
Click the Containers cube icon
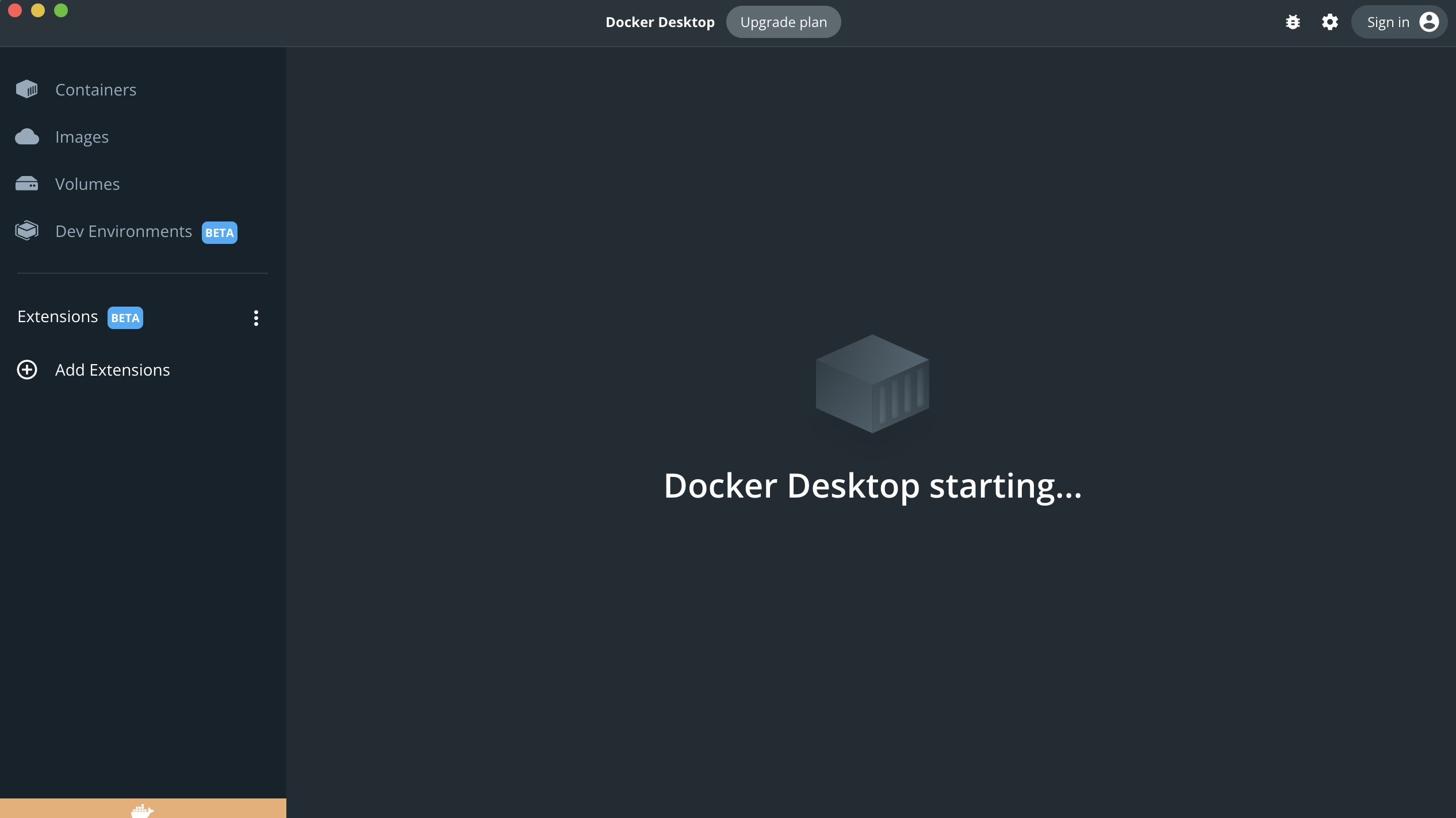[26, 89]
